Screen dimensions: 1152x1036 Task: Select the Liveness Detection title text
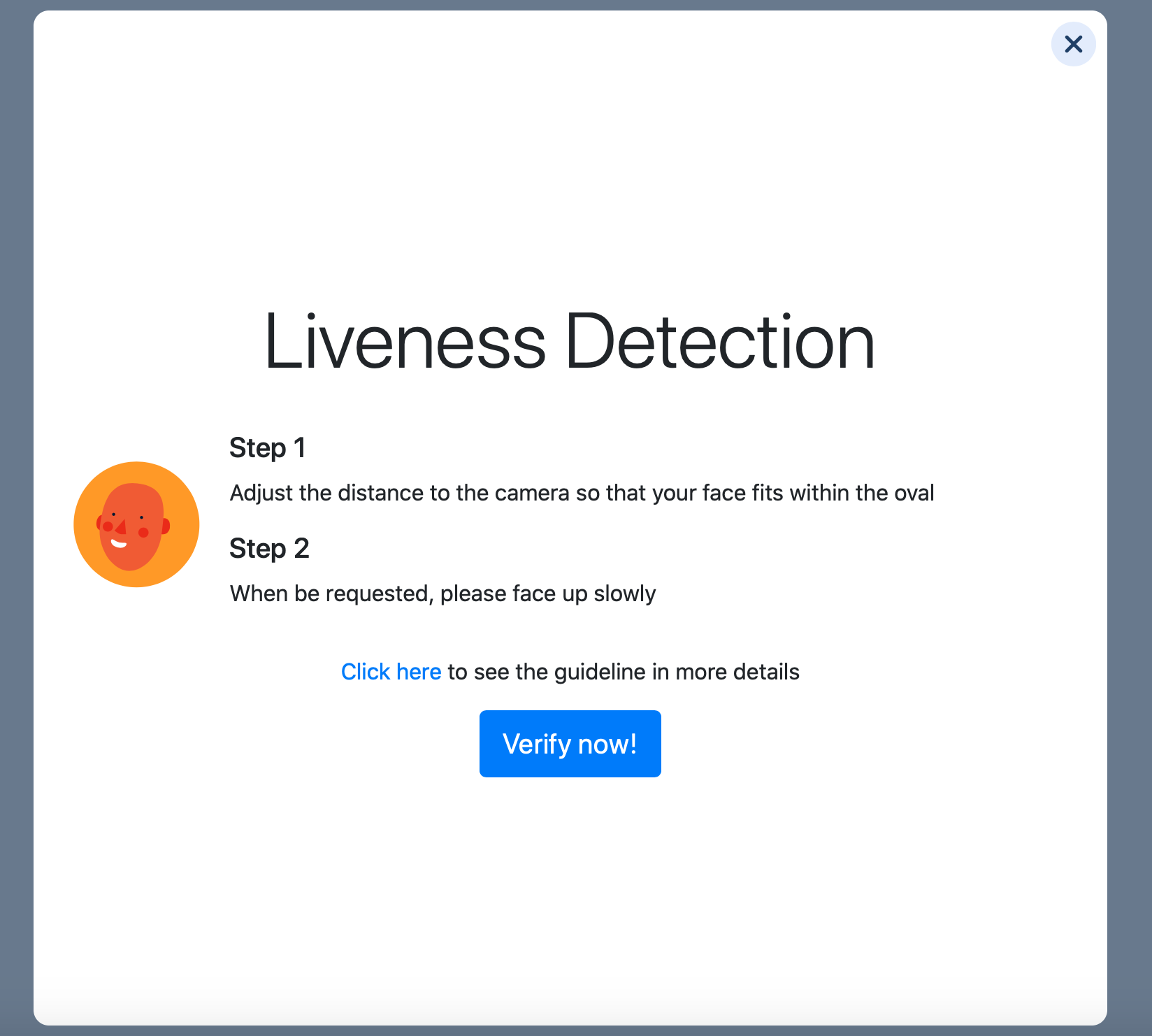[x=570, y=342]
